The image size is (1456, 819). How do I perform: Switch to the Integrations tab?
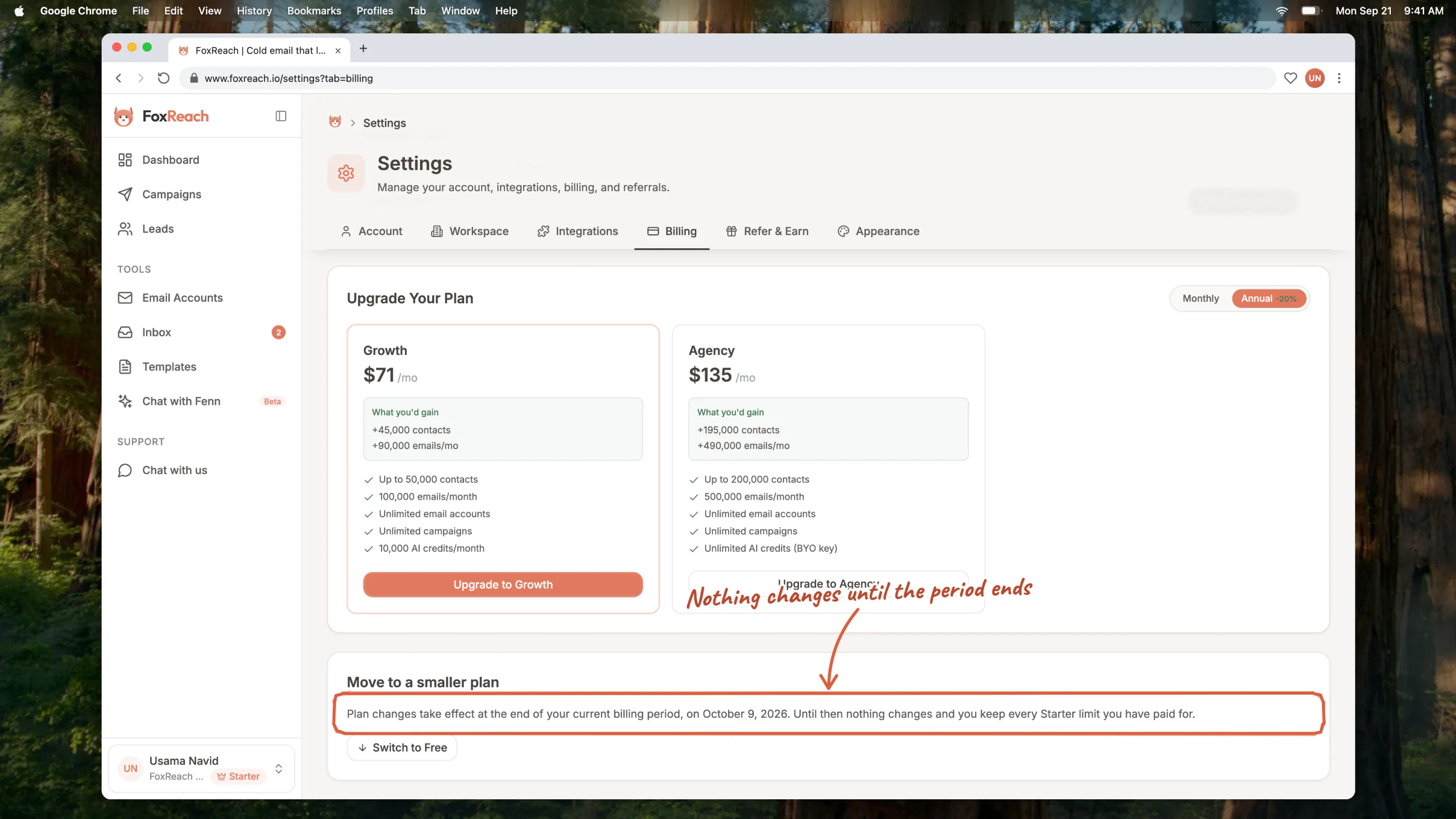578,231
